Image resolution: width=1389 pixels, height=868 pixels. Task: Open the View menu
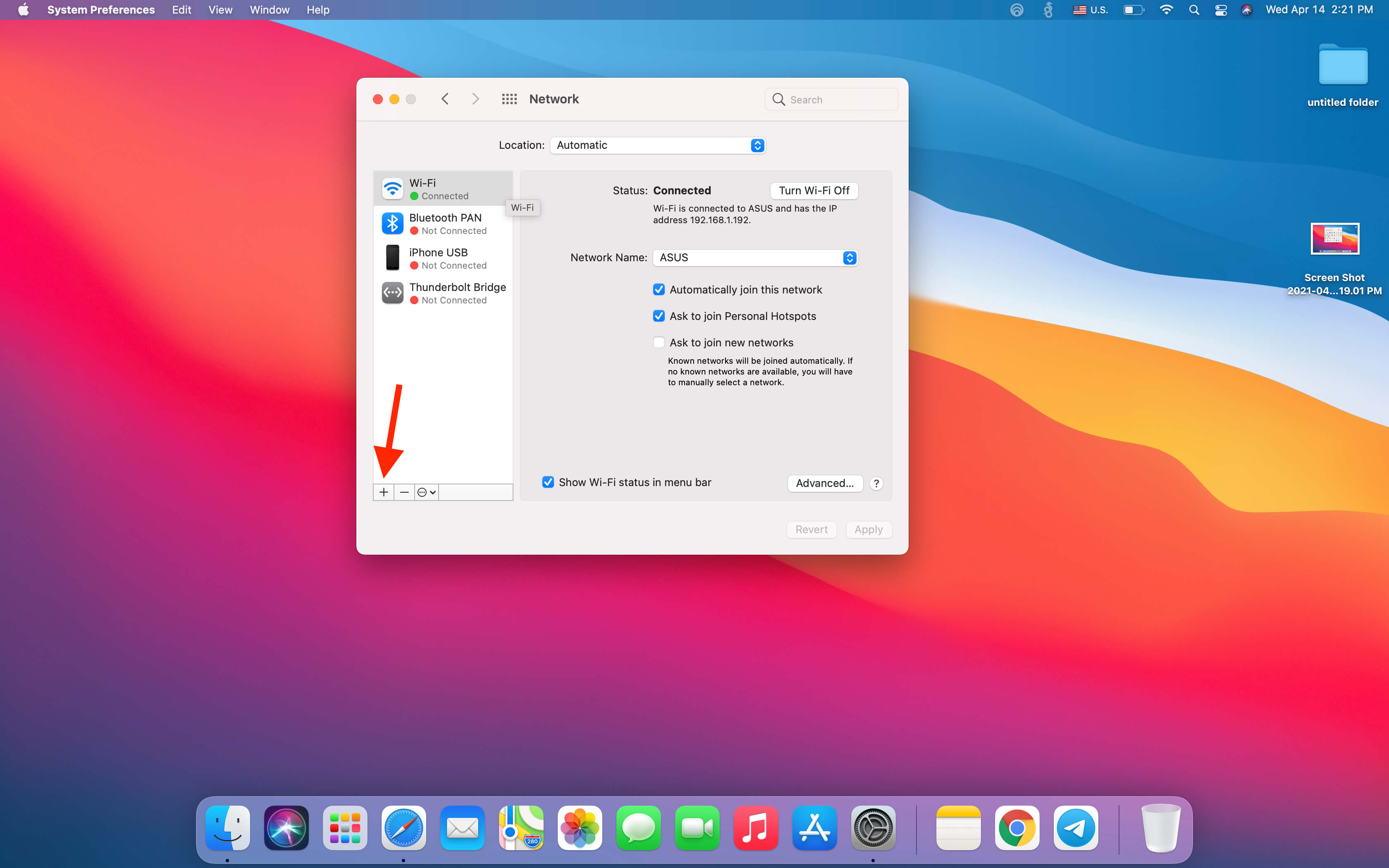(x=220, y=10)
